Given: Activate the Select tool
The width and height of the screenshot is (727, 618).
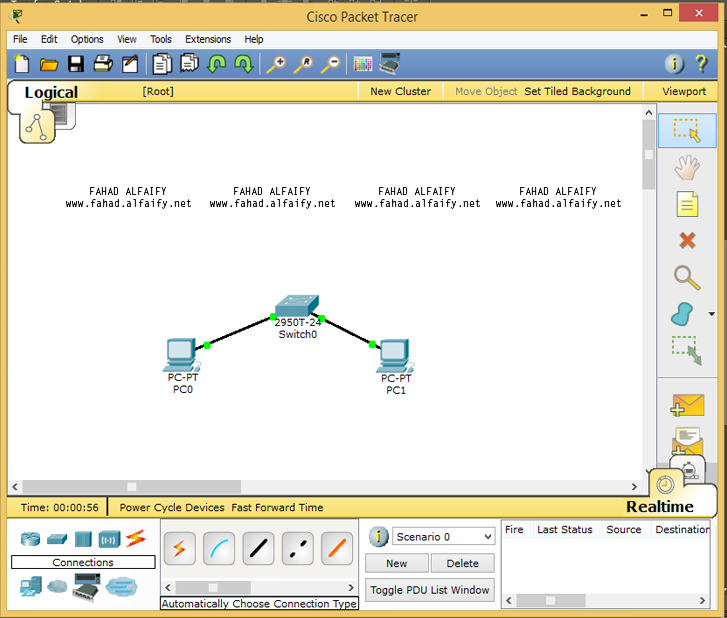Looking at the screenshot, I should tap(687, 131).
